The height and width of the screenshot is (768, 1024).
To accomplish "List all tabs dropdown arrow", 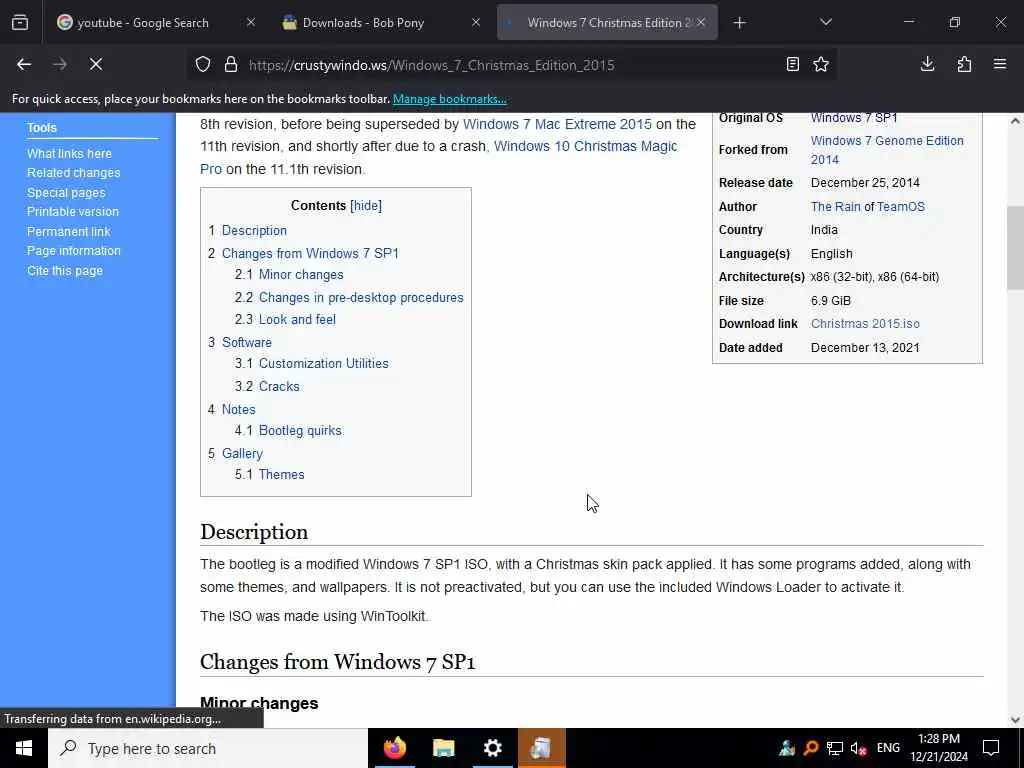I will coord(825,22).
